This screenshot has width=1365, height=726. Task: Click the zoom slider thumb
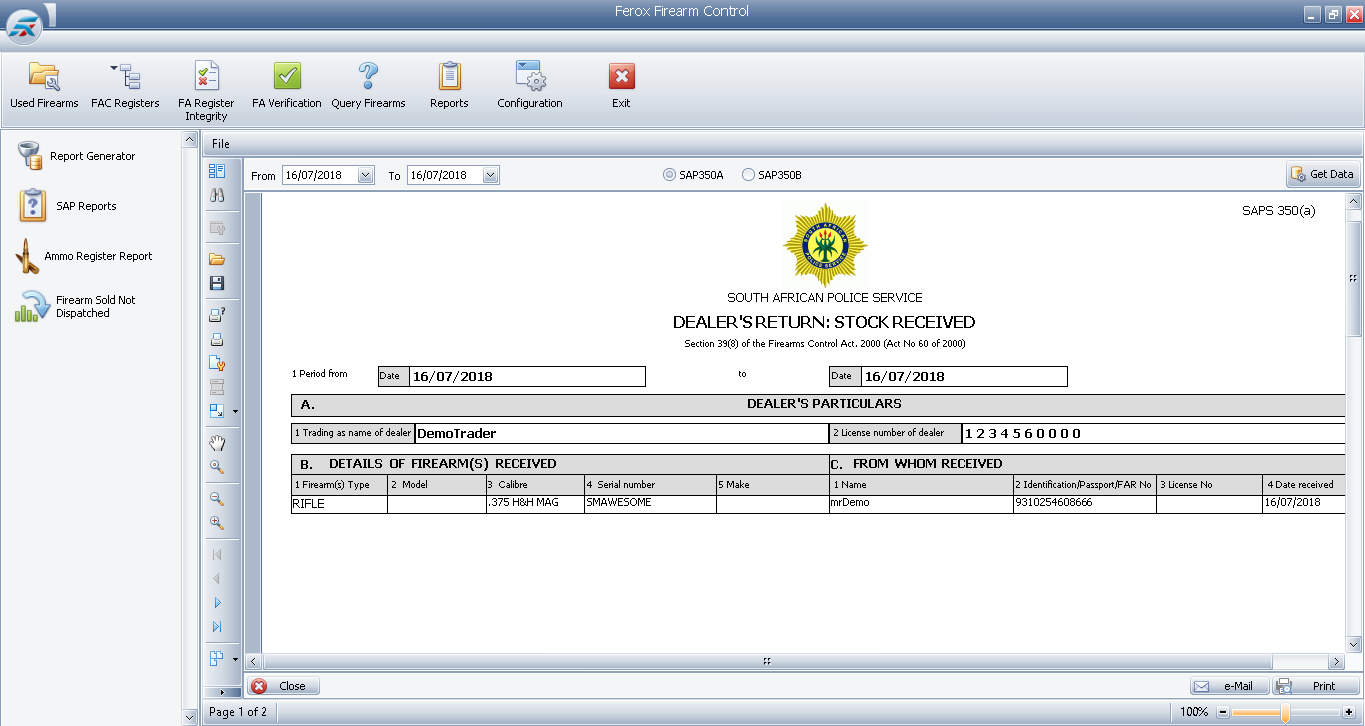[x=1285, y=712]
